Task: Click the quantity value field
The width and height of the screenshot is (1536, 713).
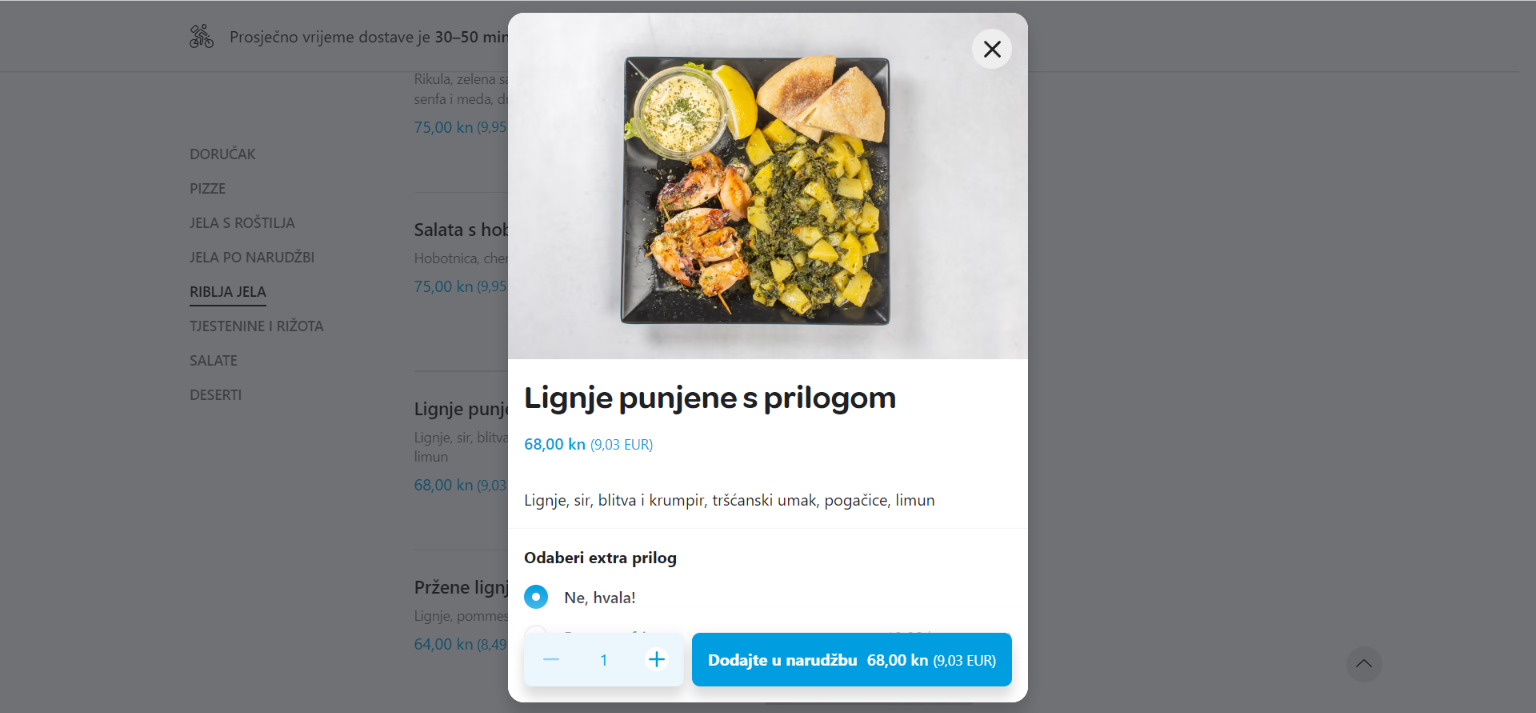Action: coord(604,660)
